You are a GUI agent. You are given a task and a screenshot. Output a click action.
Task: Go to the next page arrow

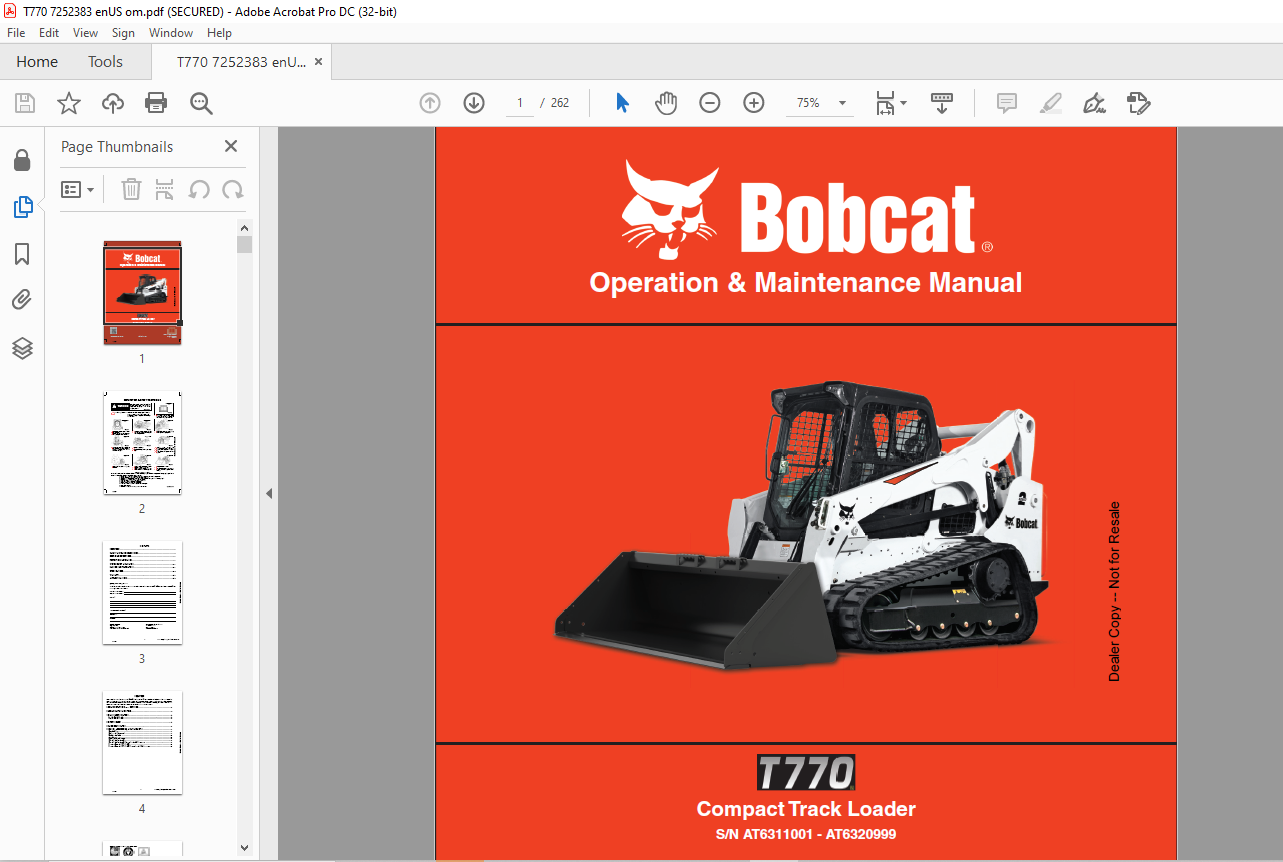[x=474, y=103]
